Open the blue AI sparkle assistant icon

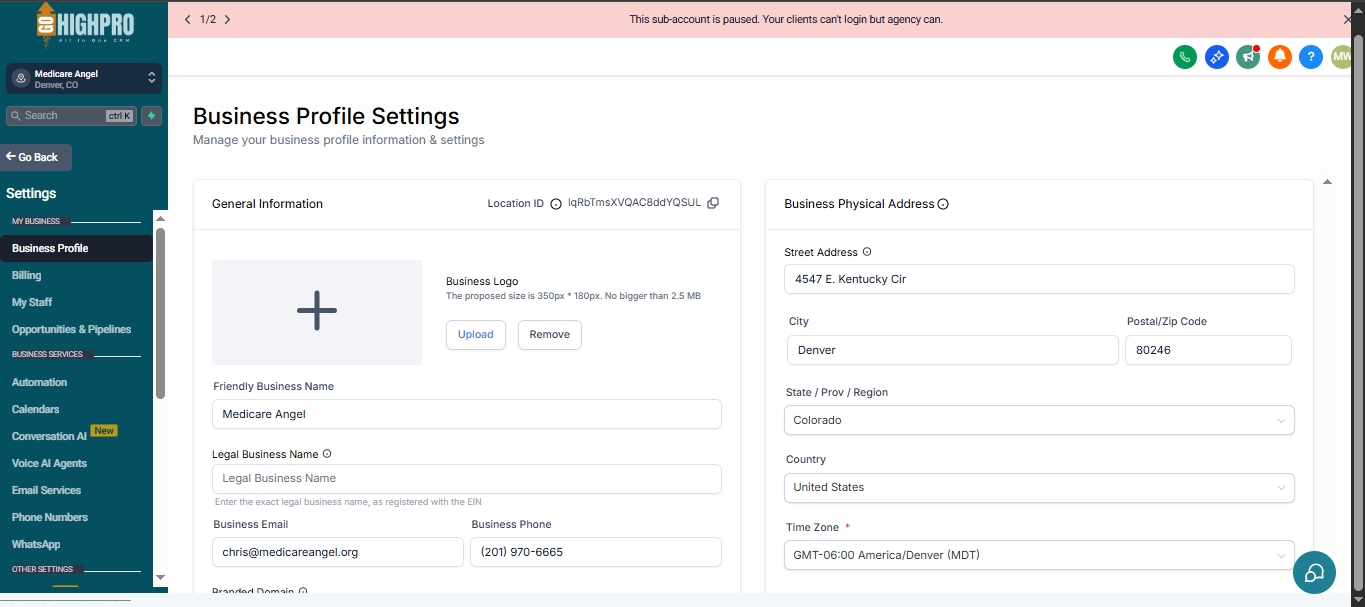(x=1216, y=57)
